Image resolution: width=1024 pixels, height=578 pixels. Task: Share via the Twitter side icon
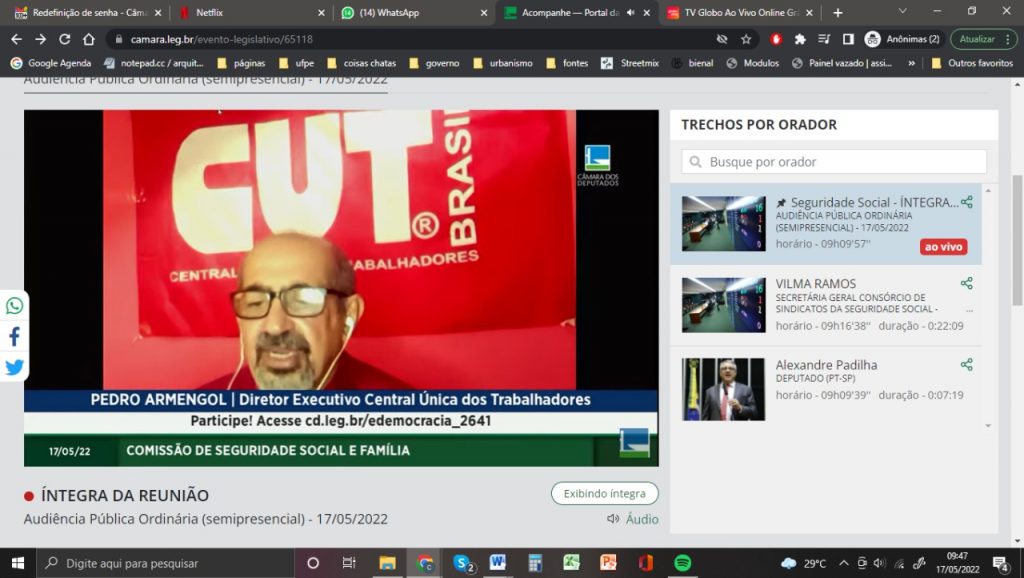14,367
